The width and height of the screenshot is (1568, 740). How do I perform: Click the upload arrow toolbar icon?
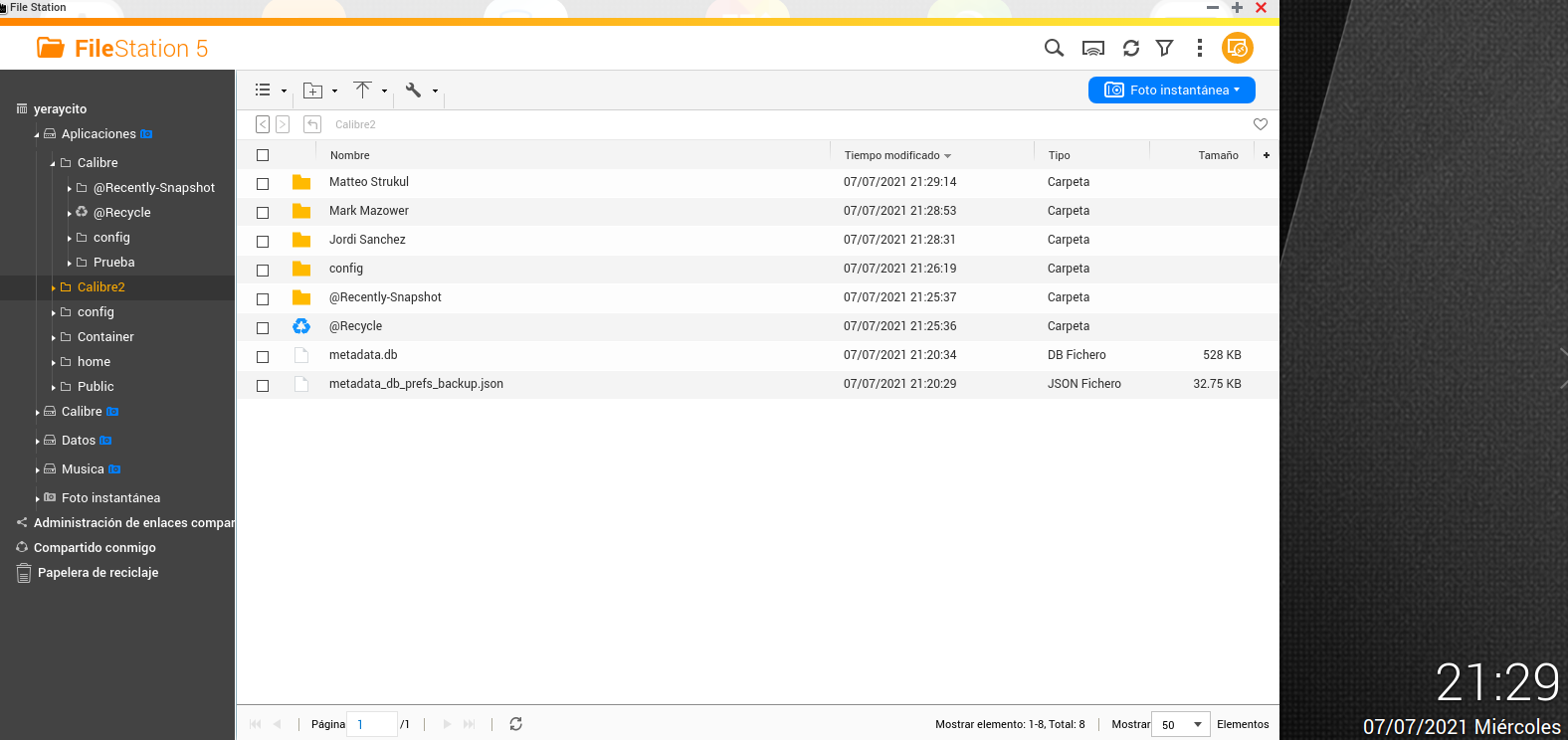point(363,90)
